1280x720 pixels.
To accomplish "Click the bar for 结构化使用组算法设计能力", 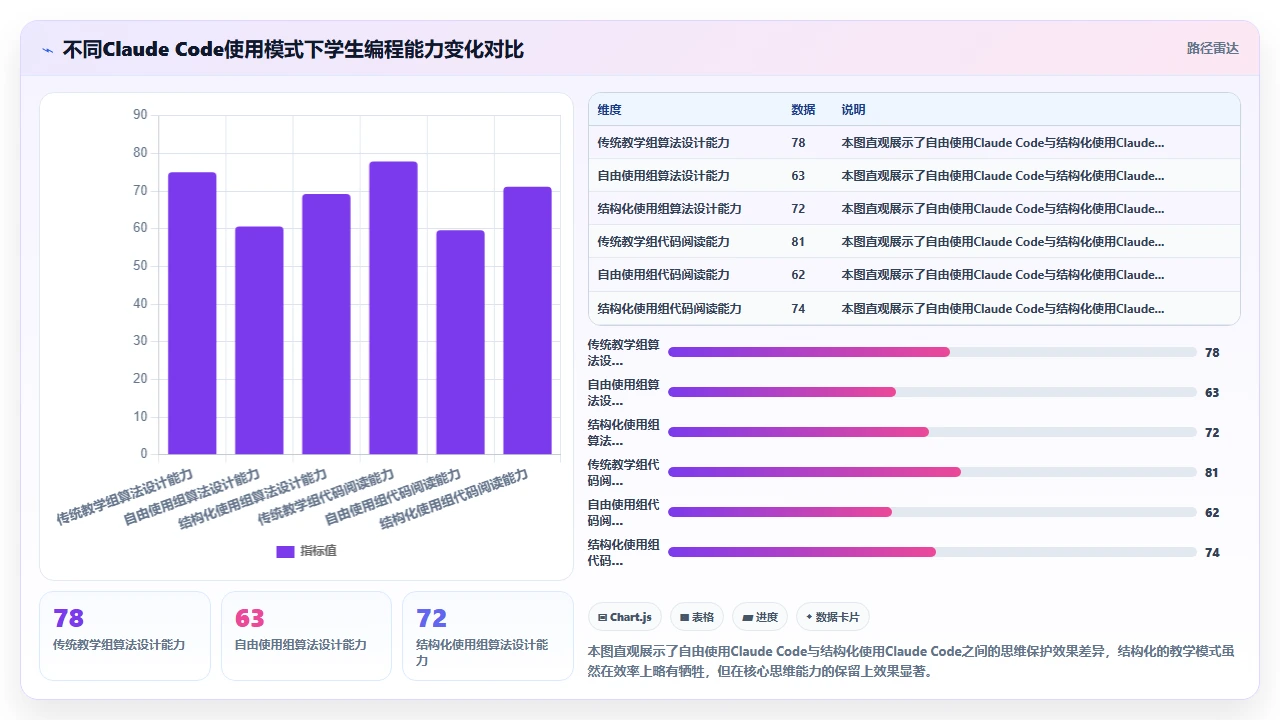I will 326,324.
